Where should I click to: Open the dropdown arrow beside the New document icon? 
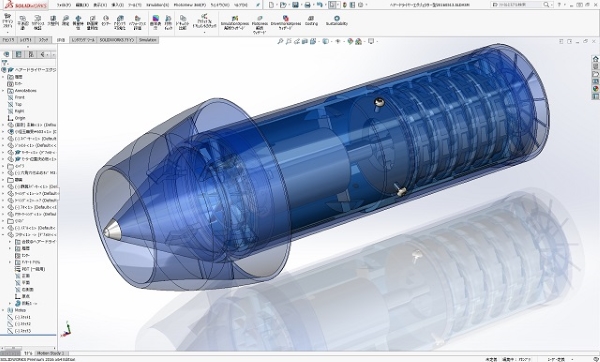(277, 5)
